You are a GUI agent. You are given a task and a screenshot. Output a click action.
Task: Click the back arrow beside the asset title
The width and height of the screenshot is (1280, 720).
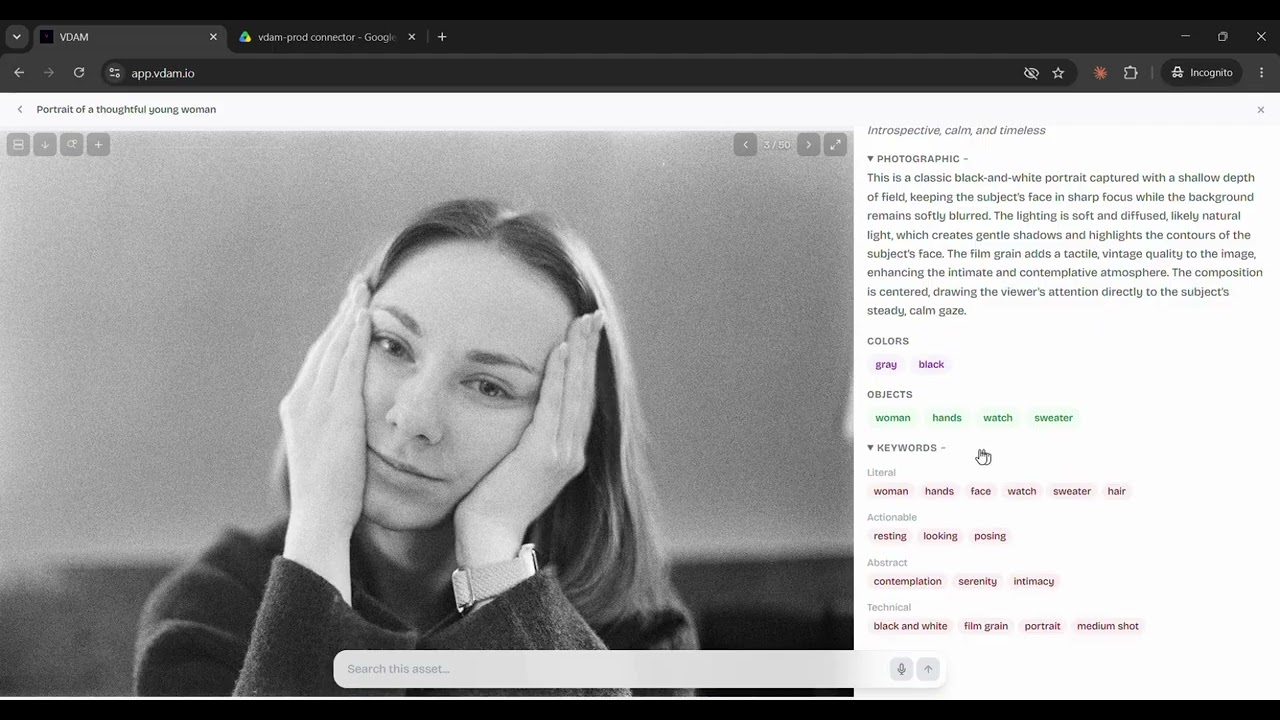[20, 109]
